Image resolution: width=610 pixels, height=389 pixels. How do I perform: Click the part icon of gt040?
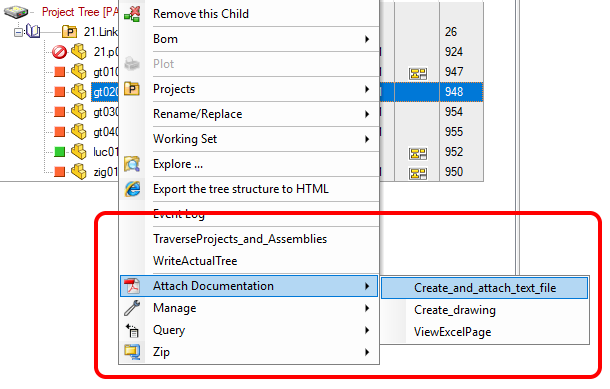tap(79, 131)
